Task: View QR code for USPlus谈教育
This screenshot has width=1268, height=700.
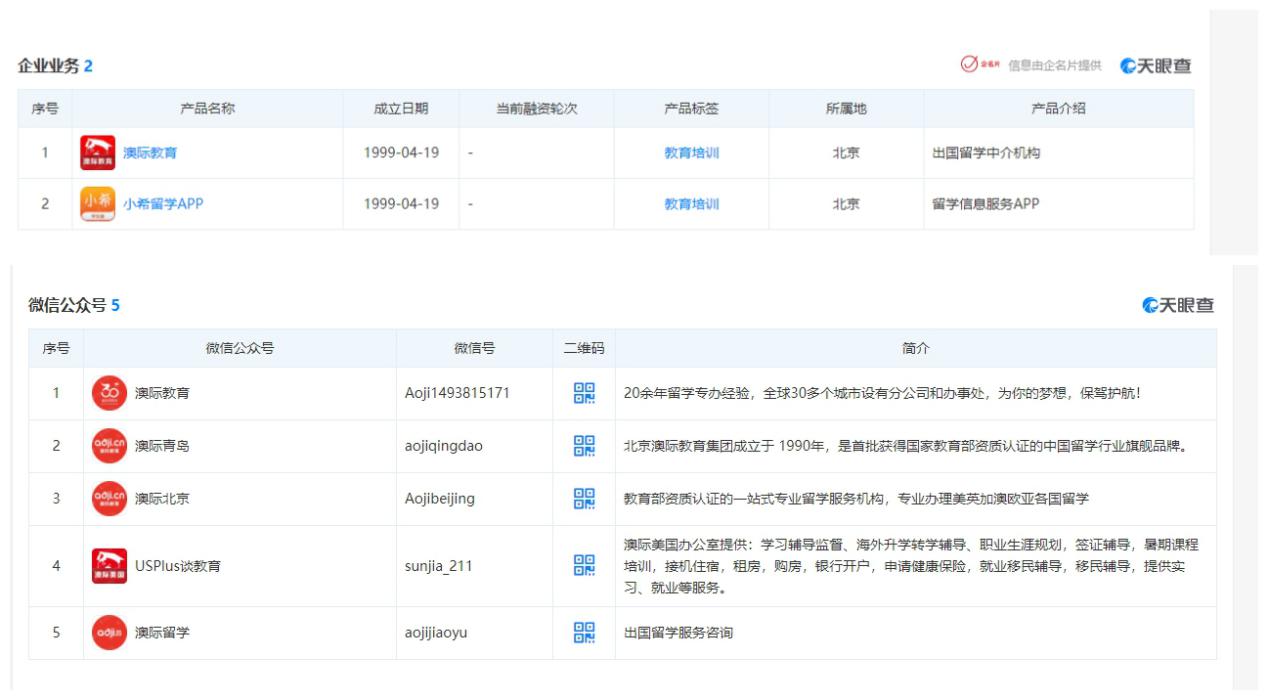Action: click(584, 566)
